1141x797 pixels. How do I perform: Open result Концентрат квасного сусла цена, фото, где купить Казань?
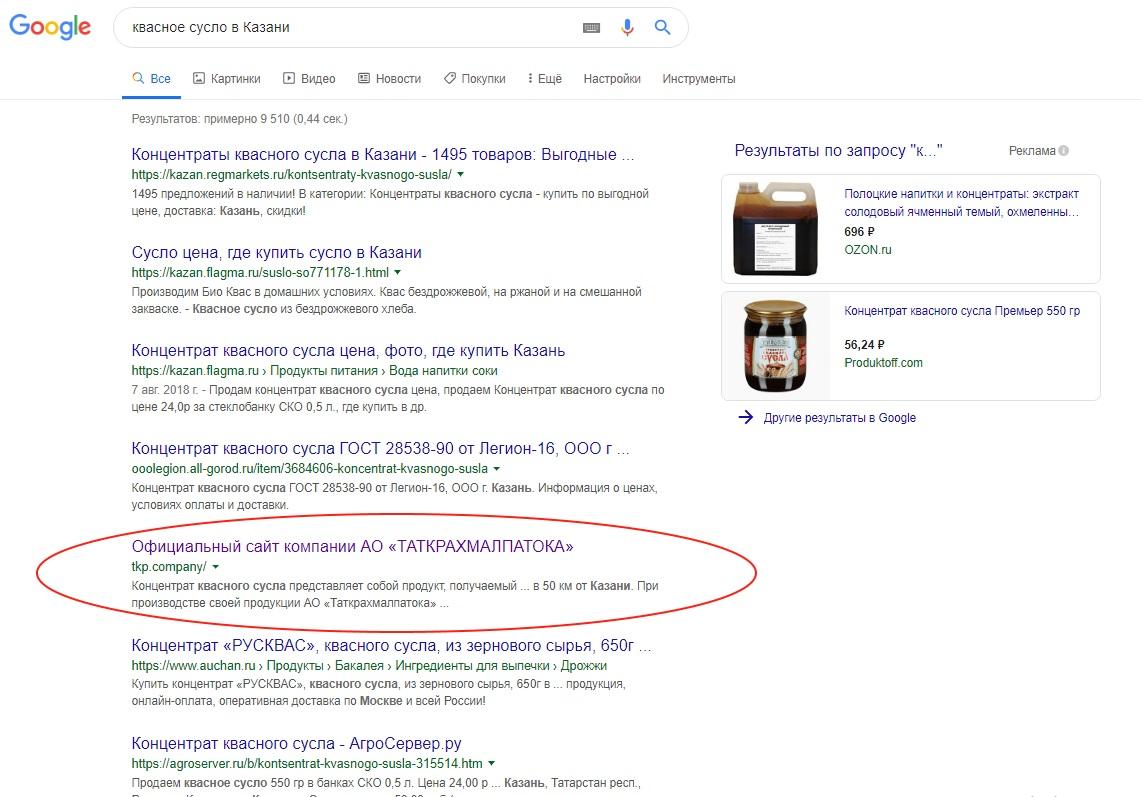tap(348, 350)
